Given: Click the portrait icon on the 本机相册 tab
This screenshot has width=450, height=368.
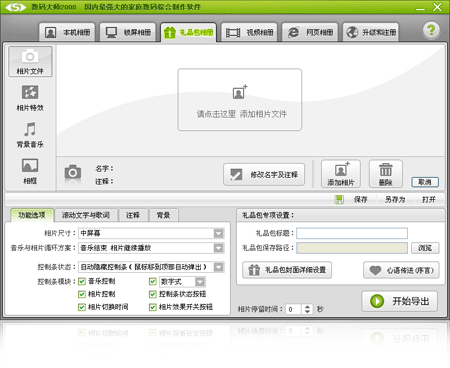Looking at the screenshot, I should (51, 32).
